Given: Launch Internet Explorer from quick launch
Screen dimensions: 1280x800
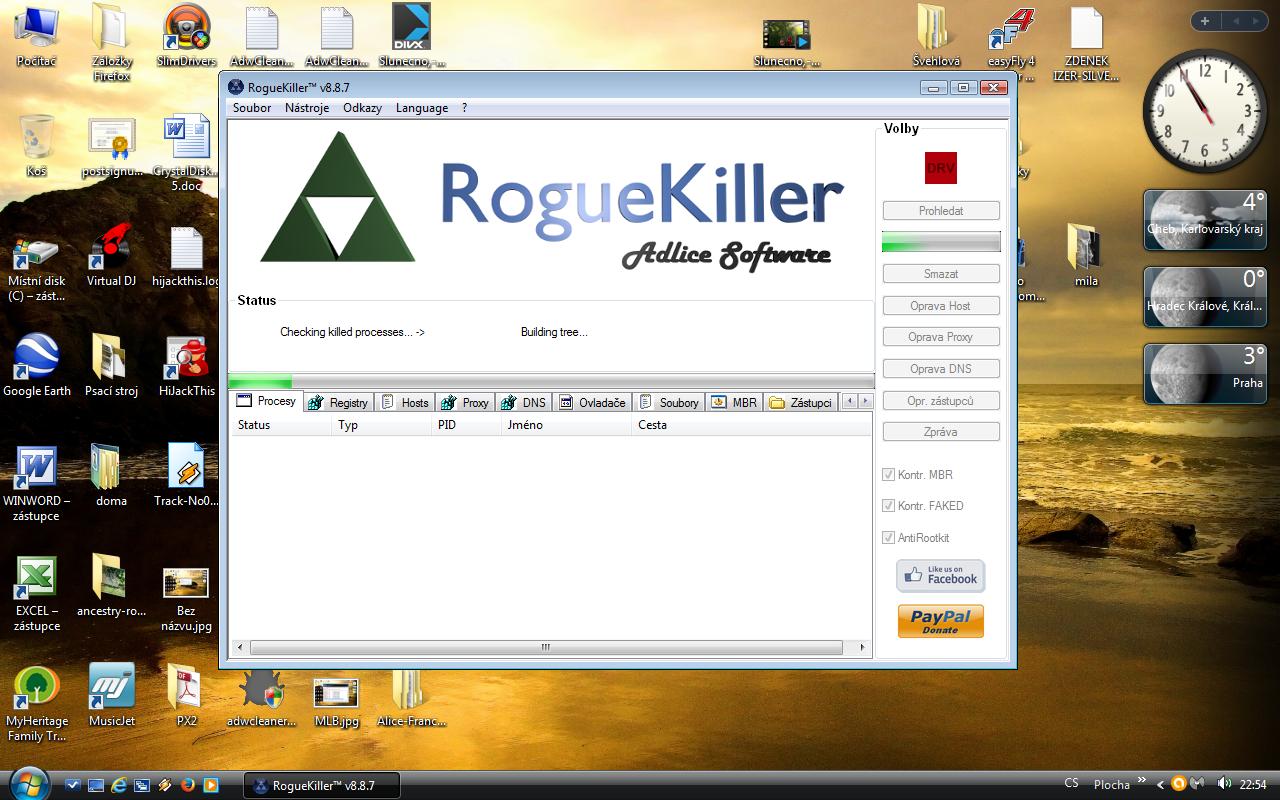Looking at the screenshot, I should point(120,785).
